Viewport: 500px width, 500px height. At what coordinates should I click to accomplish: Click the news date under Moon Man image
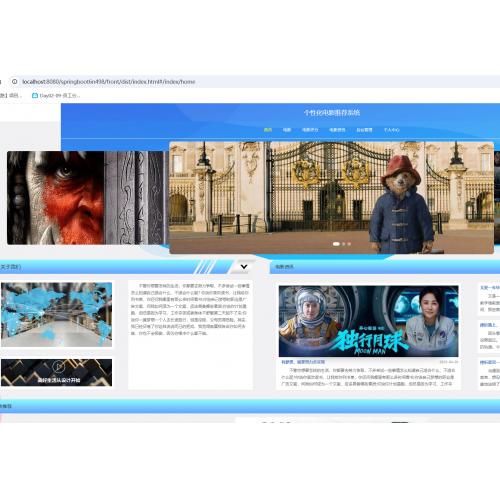[449, 362]
